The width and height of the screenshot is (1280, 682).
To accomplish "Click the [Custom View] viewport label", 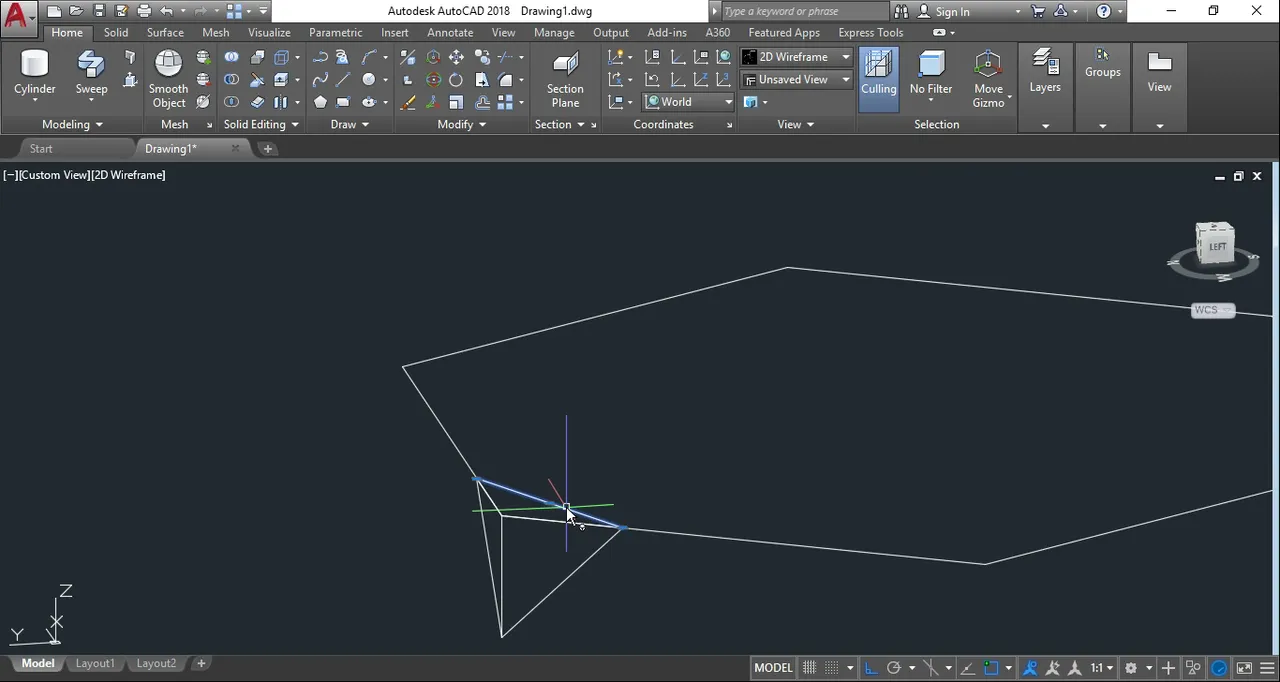I will coord(54,175).
